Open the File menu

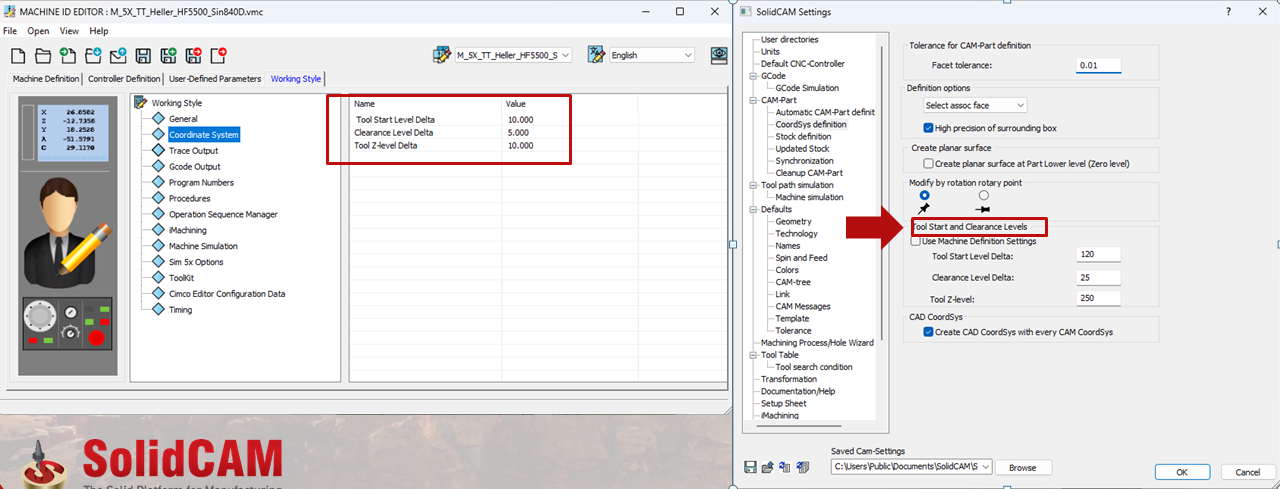10,31
